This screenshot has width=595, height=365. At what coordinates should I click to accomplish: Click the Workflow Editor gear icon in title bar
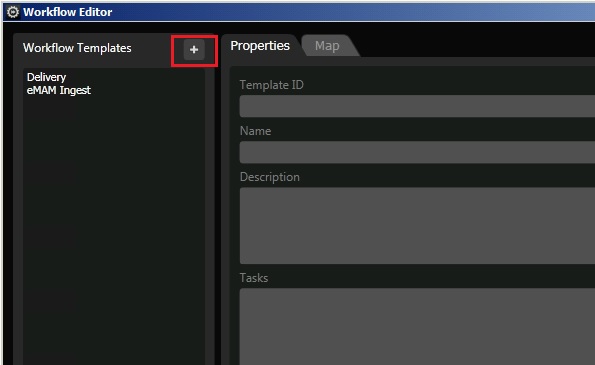click(x=13, y=12)
